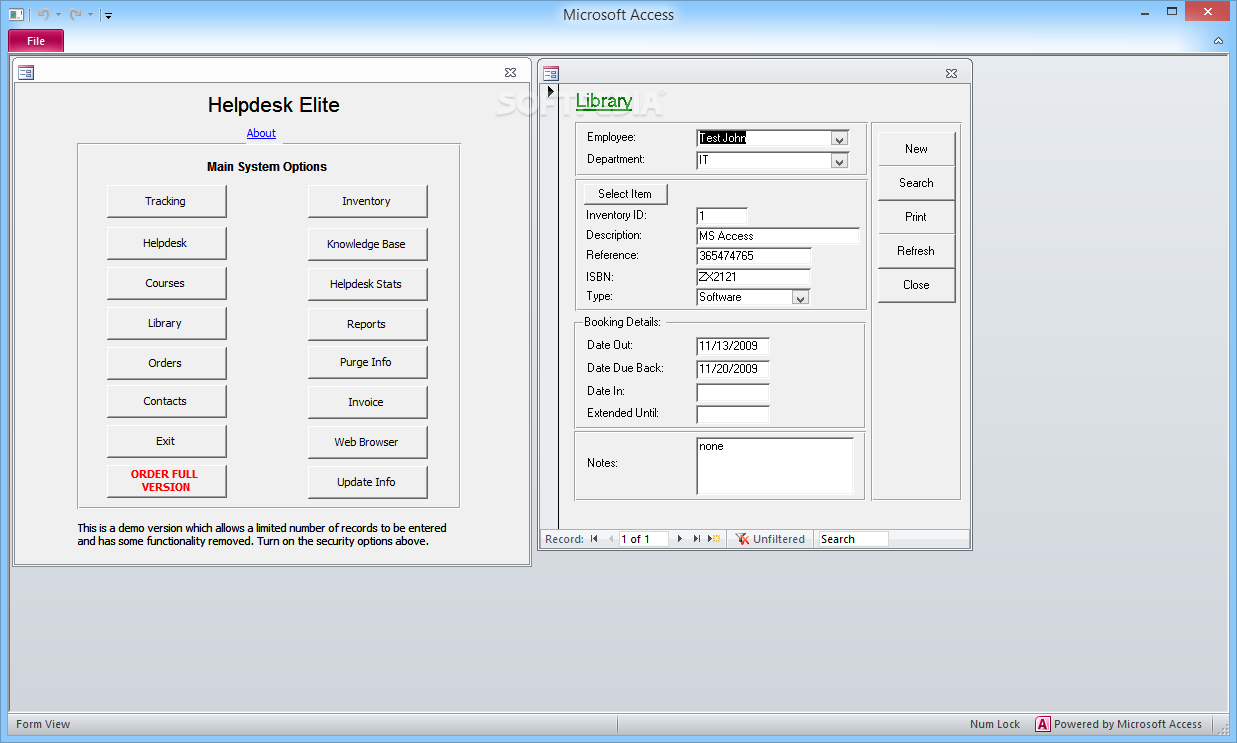1237x743 pixels.
Task: Open the Invoice module
Action: (x=367, y=402)
